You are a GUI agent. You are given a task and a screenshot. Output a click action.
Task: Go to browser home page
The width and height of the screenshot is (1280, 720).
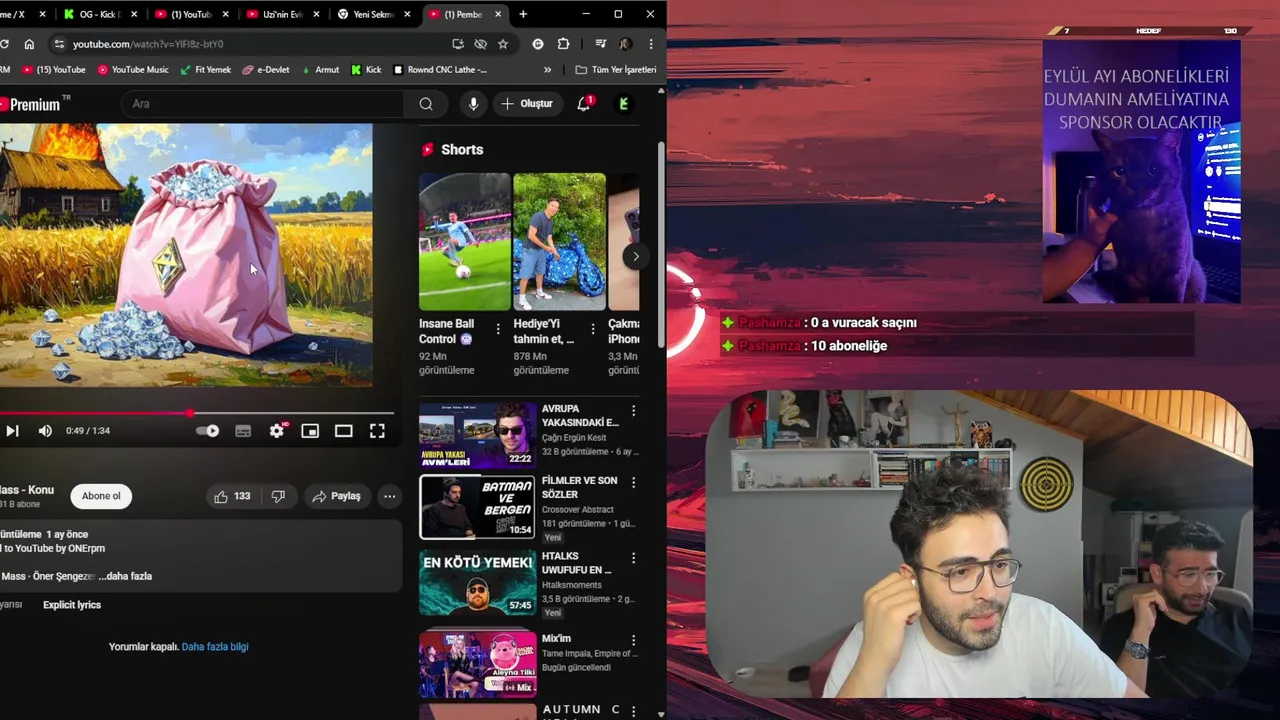point(29,44)
